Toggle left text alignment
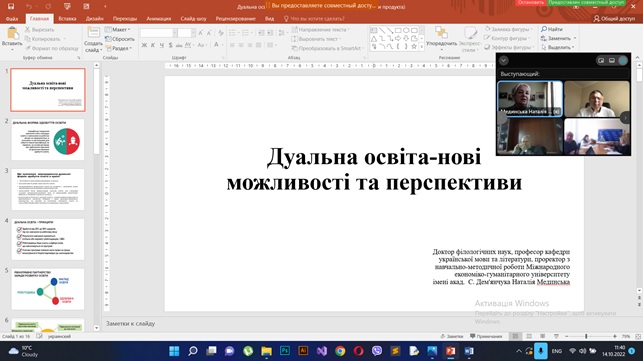The width and height of the screenshot is (643, 361). pyautogui.click(x=232, y=45)
